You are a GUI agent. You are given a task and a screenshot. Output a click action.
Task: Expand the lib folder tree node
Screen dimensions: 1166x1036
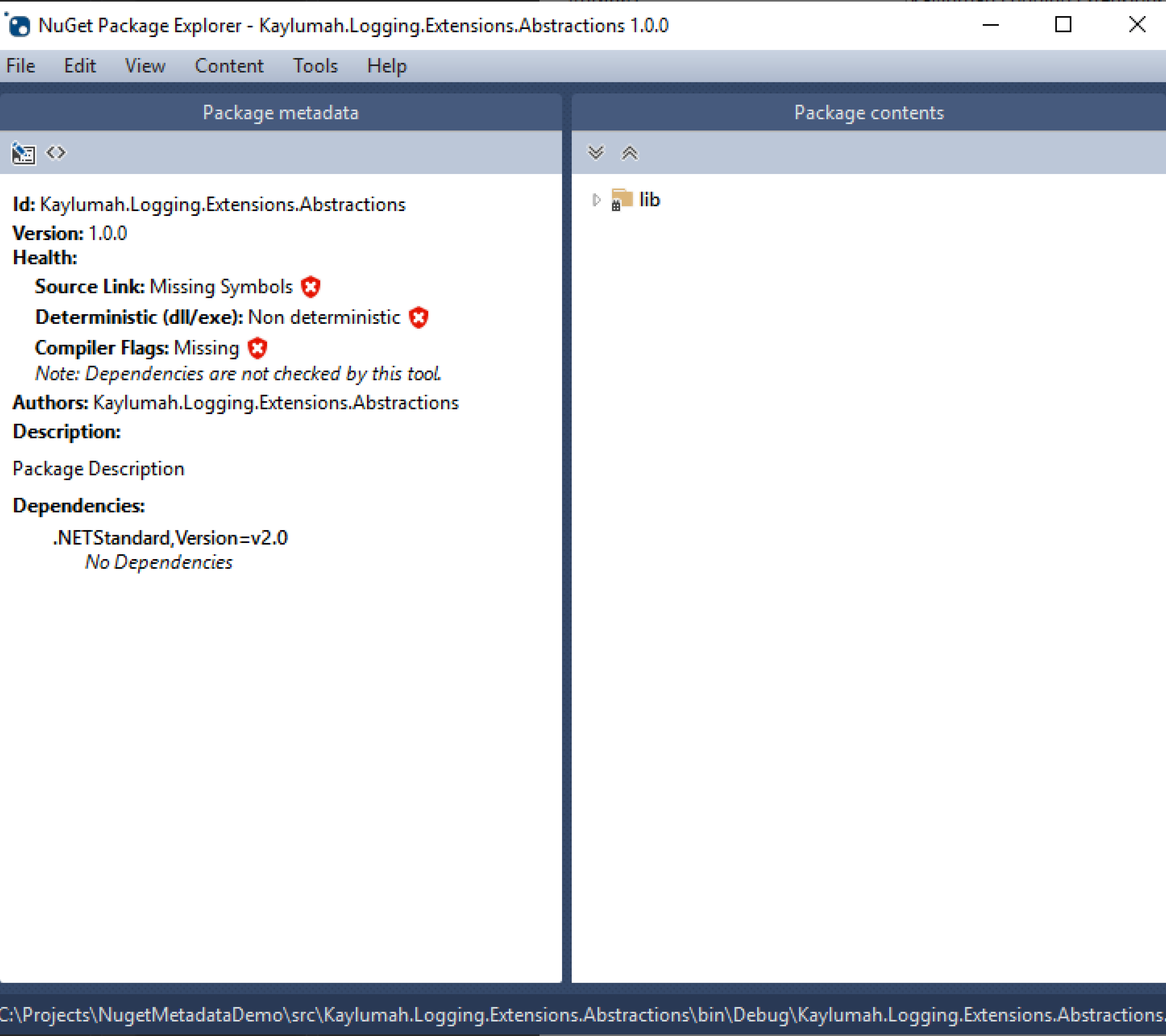click(596, 200)
